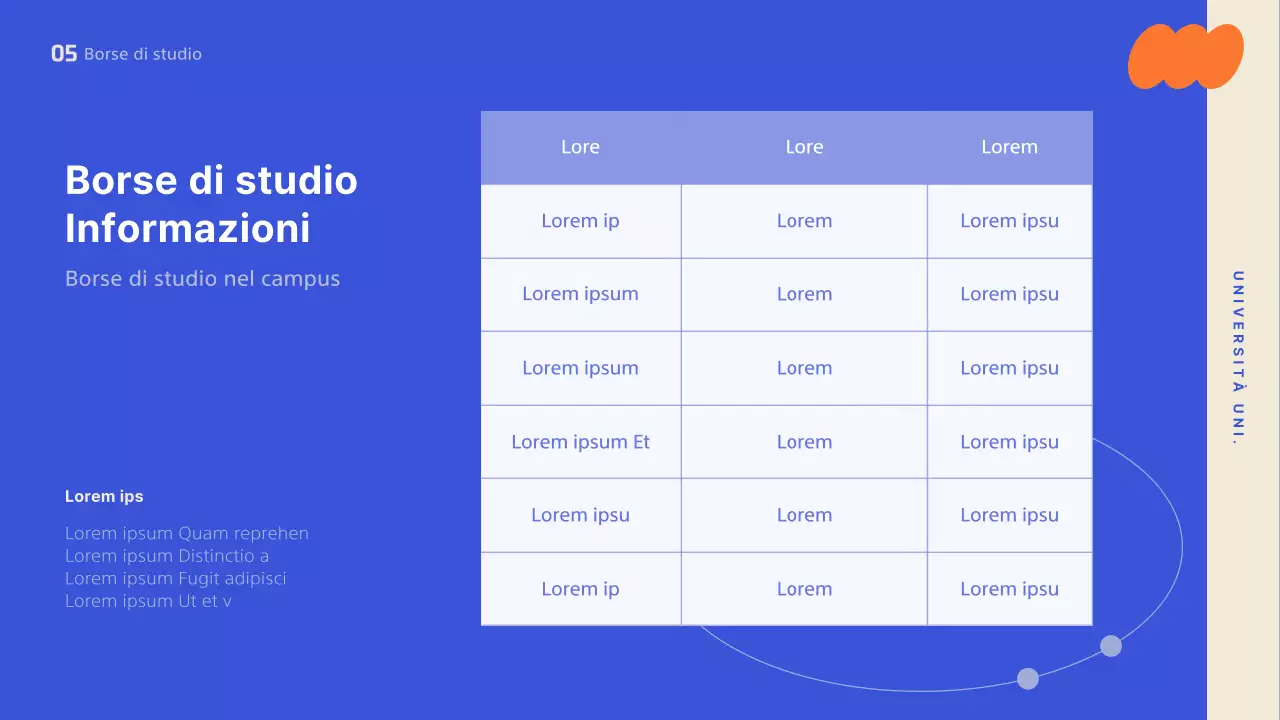Click the 'Lorem ipsum Et' table cell
This screenshot has height=720, width=1280.
click(x=580, y=442)
